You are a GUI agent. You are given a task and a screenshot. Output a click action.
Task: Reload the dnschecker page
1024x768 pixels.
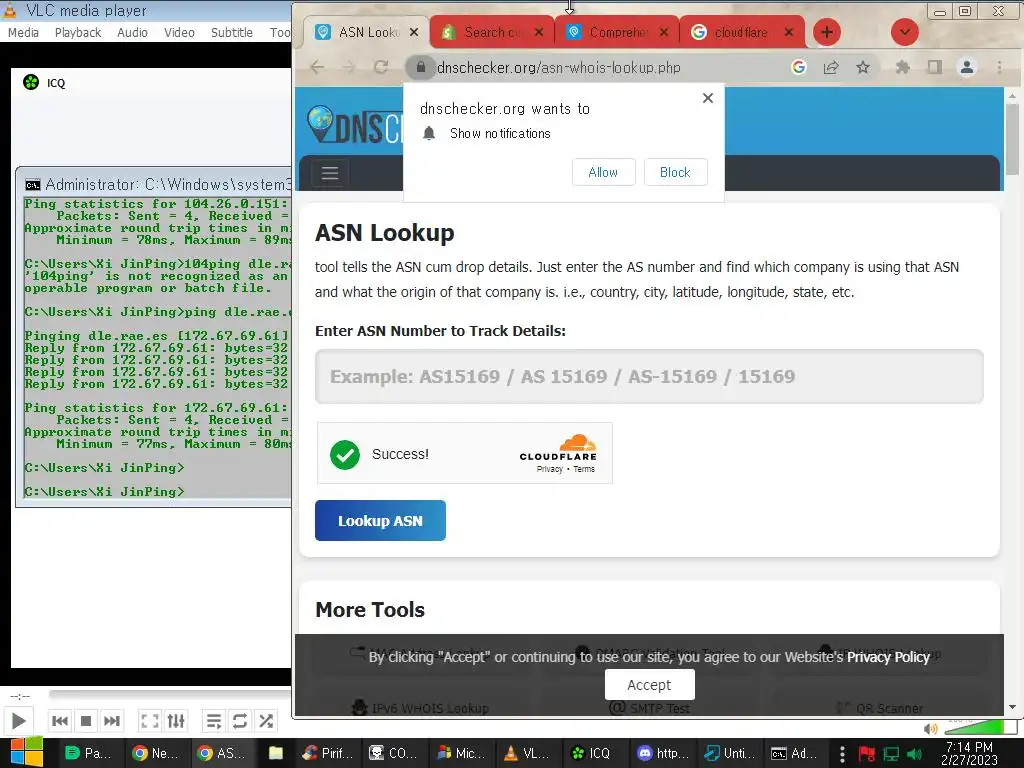pos(381,67)
